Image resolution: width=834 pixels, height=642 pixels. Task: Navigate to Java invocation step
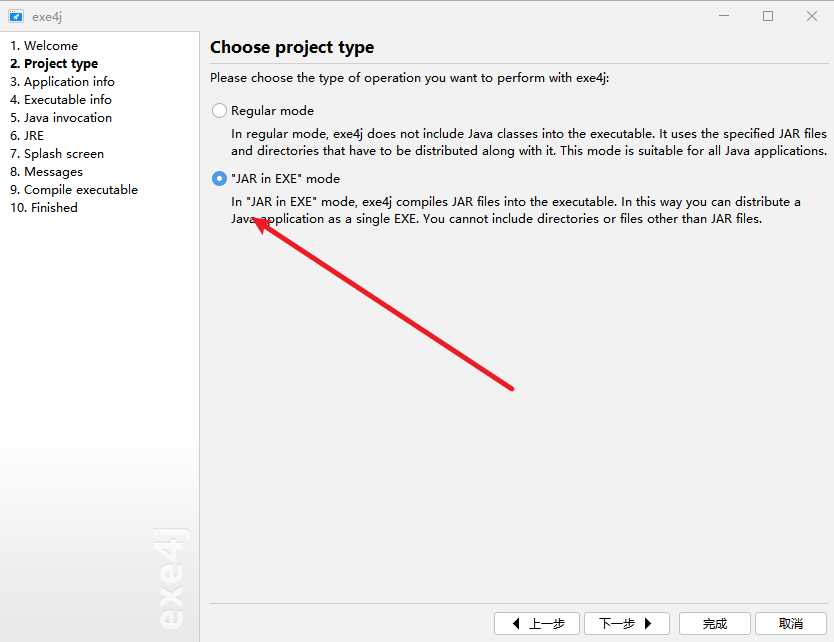click(x=61, y=118)
